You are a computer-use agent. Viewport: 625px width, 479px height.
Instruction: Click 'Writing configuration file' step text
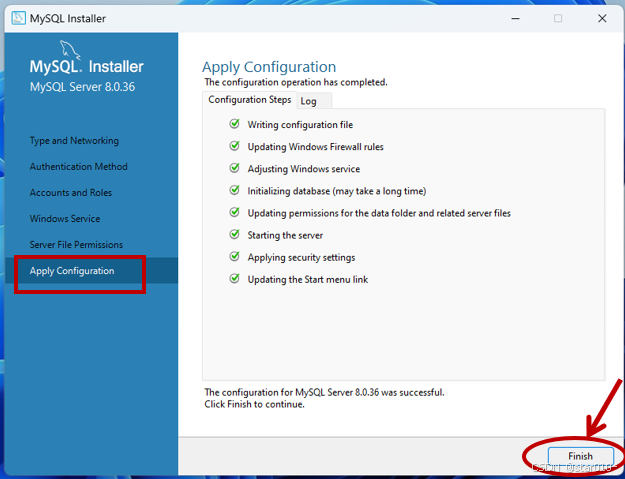pyautogui.click(x=300, y=125)
